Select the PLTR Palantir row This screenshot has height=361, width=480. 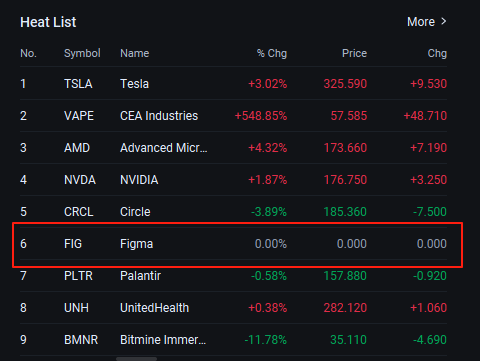[x=233, y=276]
